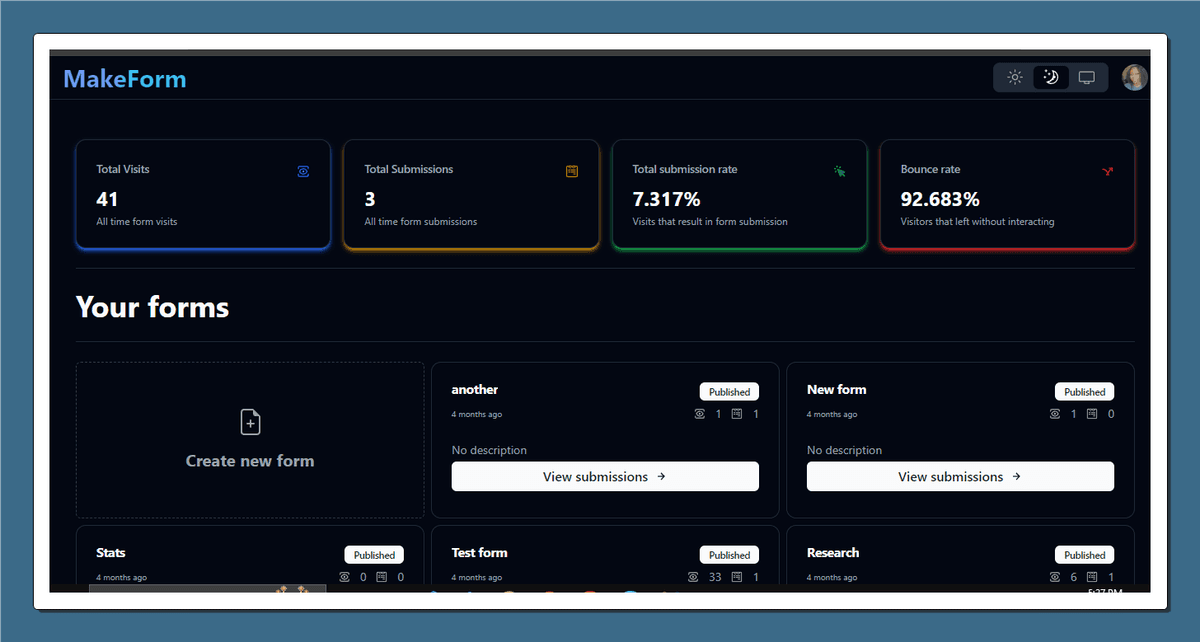
Task: Create new form
Action: 250,461
